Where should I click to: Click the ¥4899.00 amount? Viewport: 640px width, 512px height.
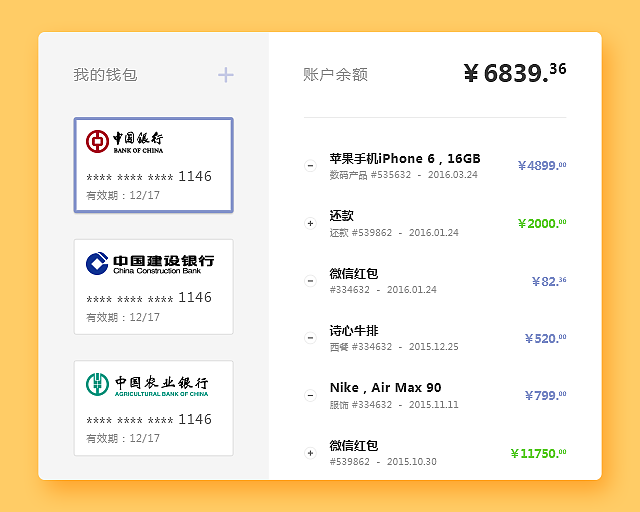pos(542,165)
